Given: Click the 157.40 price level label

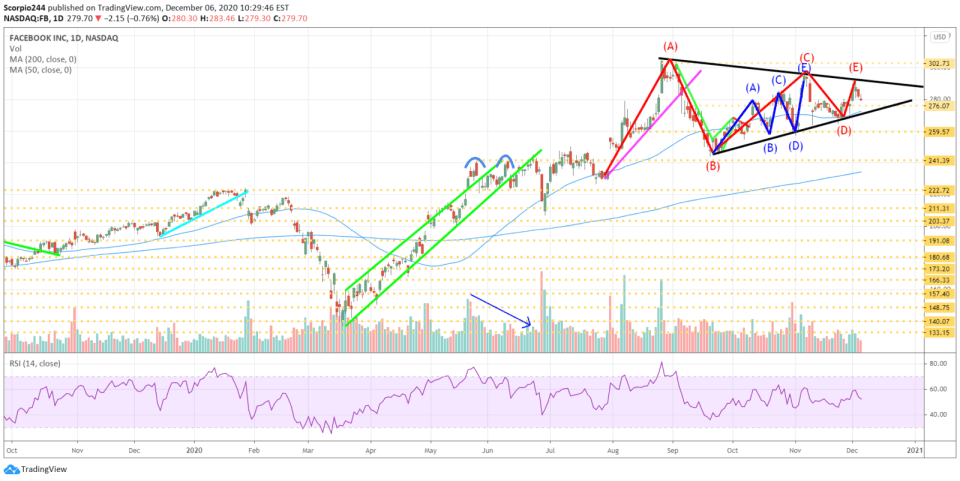Looking at the screenshot, I should (939, 294).
